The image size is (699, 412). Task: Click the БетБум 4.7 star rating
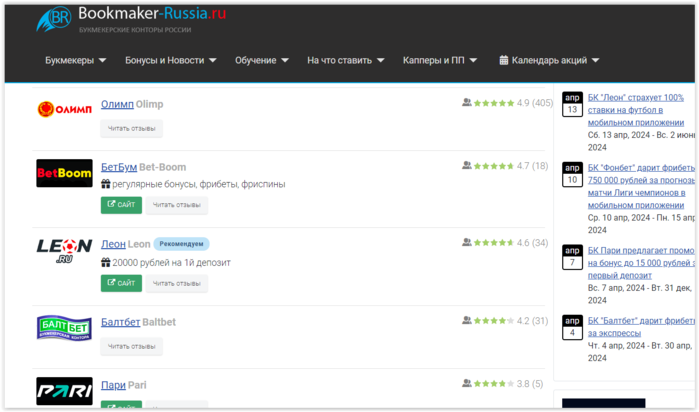coord(494,166)
